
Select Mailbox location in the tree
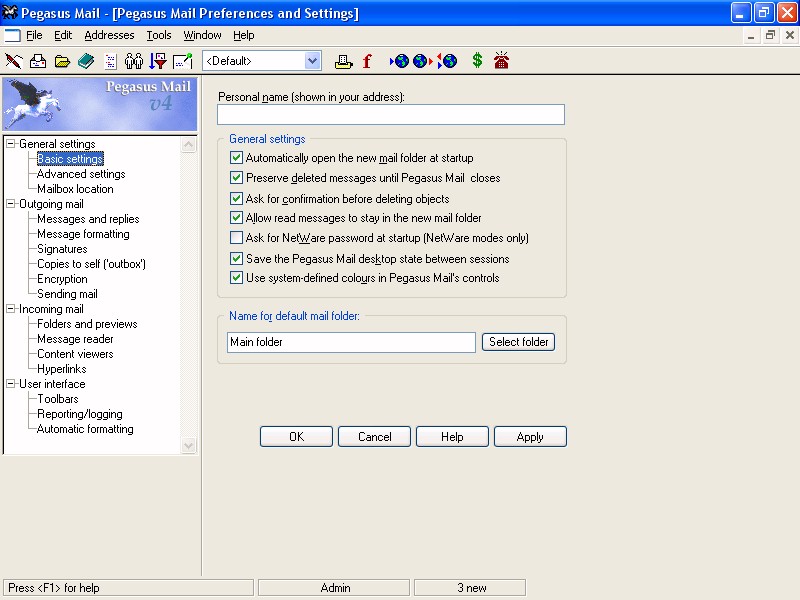(76, 189)
